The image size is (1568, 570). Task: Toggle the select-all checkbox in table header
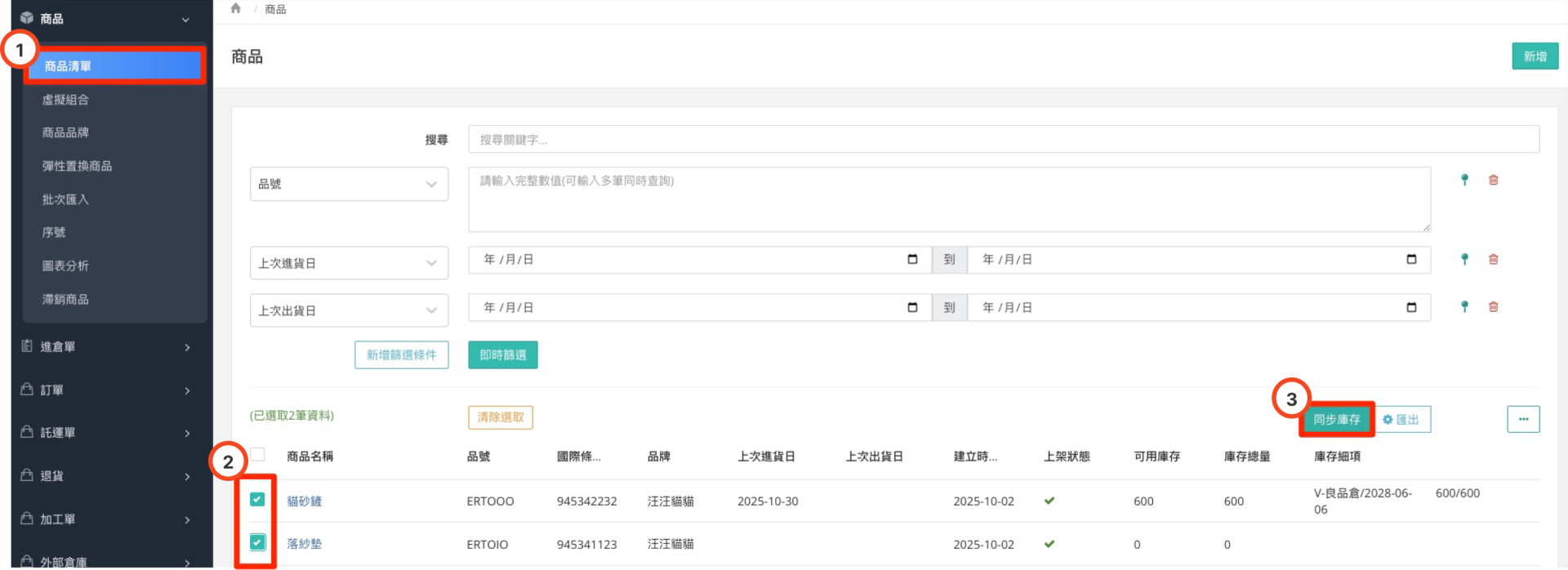257,455
